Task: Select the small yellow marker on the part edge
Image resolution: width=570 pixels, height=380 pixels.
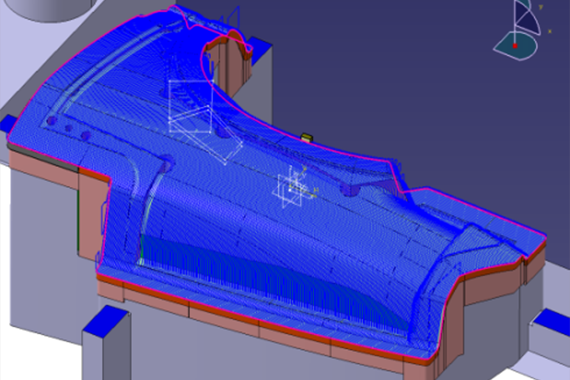Action: pyautogui.click(x=307, y=137)
